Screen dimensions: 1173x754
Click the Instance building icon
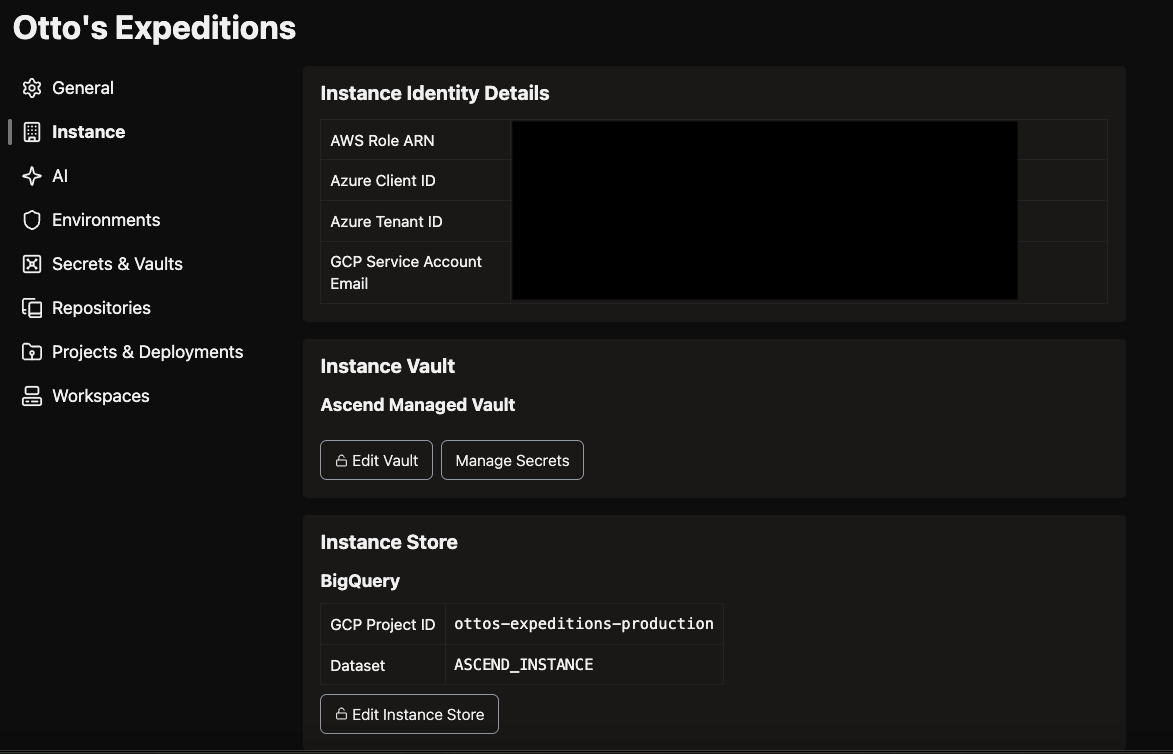click(31, 132)
